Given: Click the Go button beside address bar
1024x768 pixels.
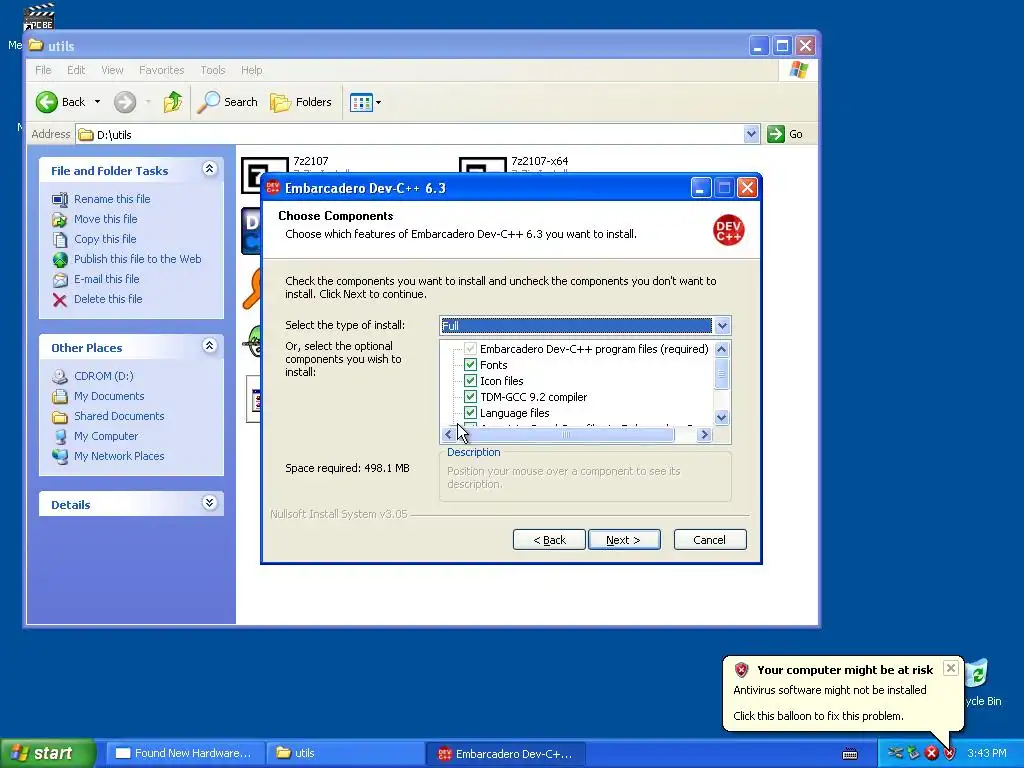Looking at the screenshot, I should tap(786, 134).
